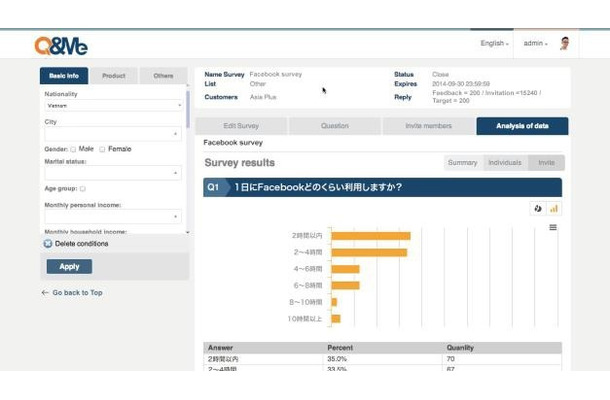Open the Nationality dropdown showing Vietnam
Screen dimensions: 610x400
pos(113,105)
